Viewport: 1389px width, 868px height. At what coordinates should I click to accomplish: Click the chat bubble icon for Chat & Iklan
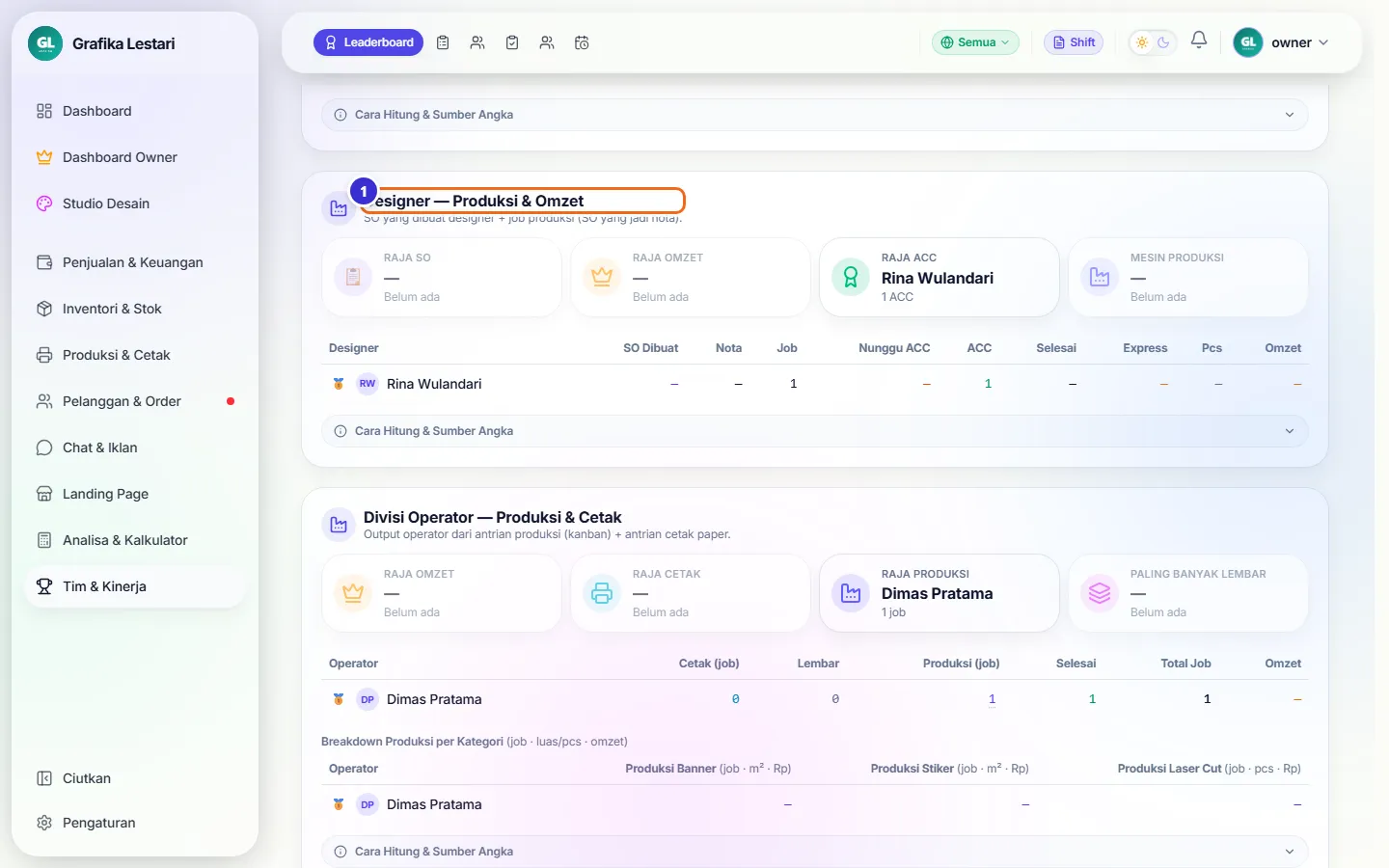coord(44,448)
